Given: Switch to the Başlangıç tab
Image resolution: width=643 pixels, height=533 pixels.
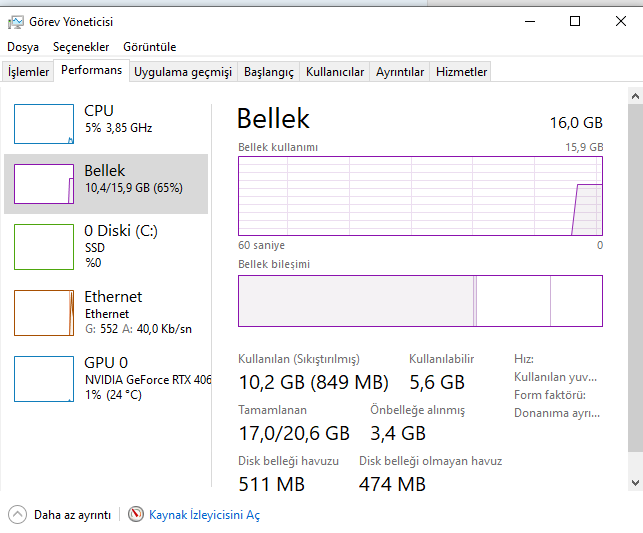Looking at the screenshot, I should point(269,72).
